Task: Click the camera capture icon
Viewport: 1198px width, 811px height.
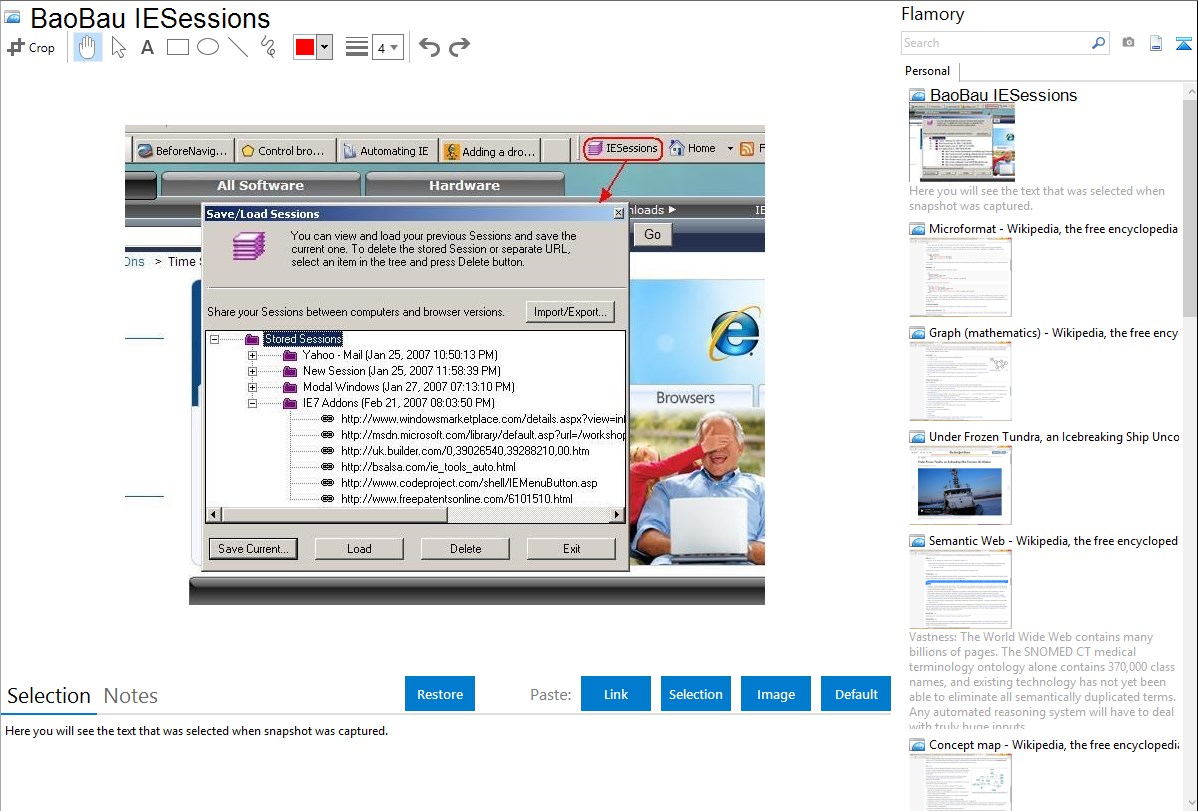Action: [x=1128, y=43]
